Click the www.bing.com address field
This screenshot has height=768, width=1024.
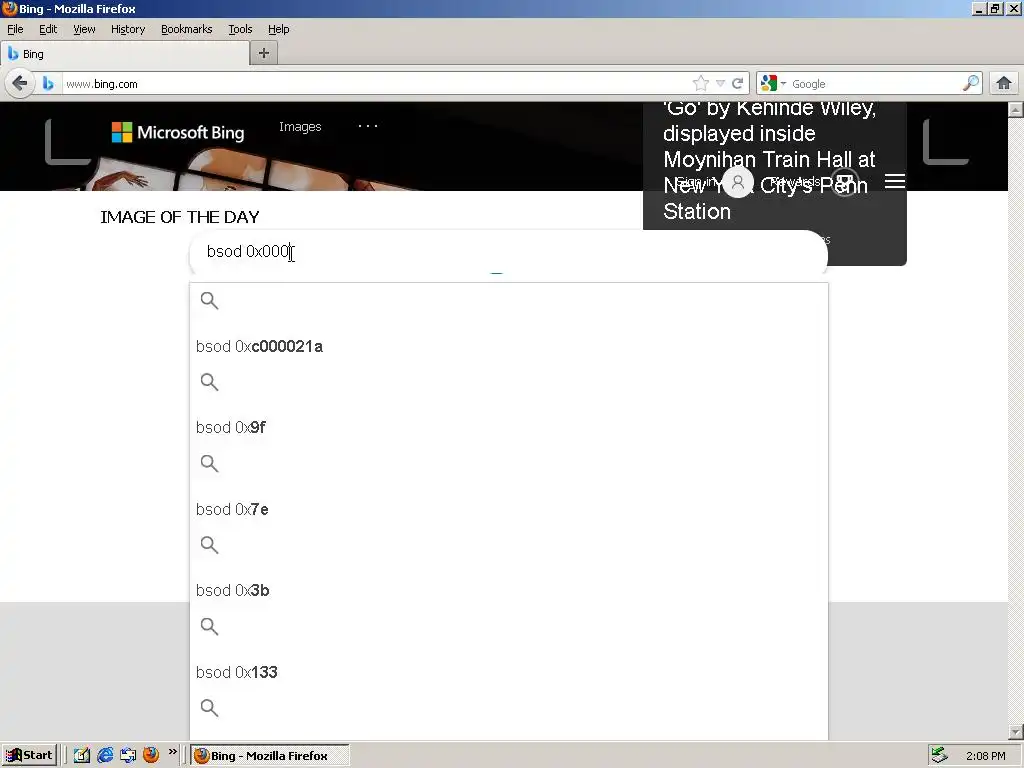click(x=376, y=84)
